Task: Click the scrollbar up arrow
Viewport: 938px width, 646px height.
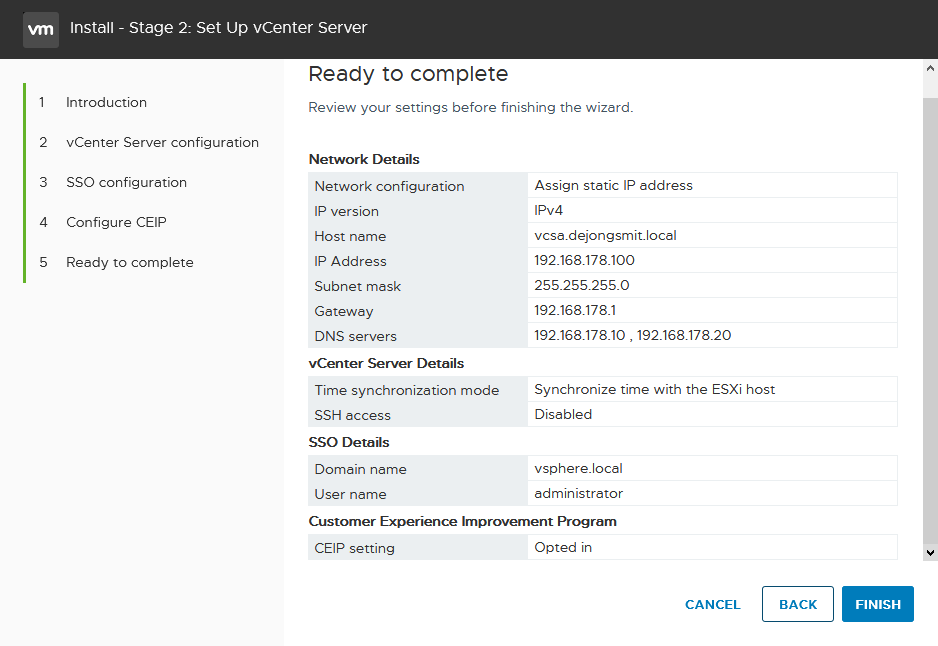Action: (930, 68)
